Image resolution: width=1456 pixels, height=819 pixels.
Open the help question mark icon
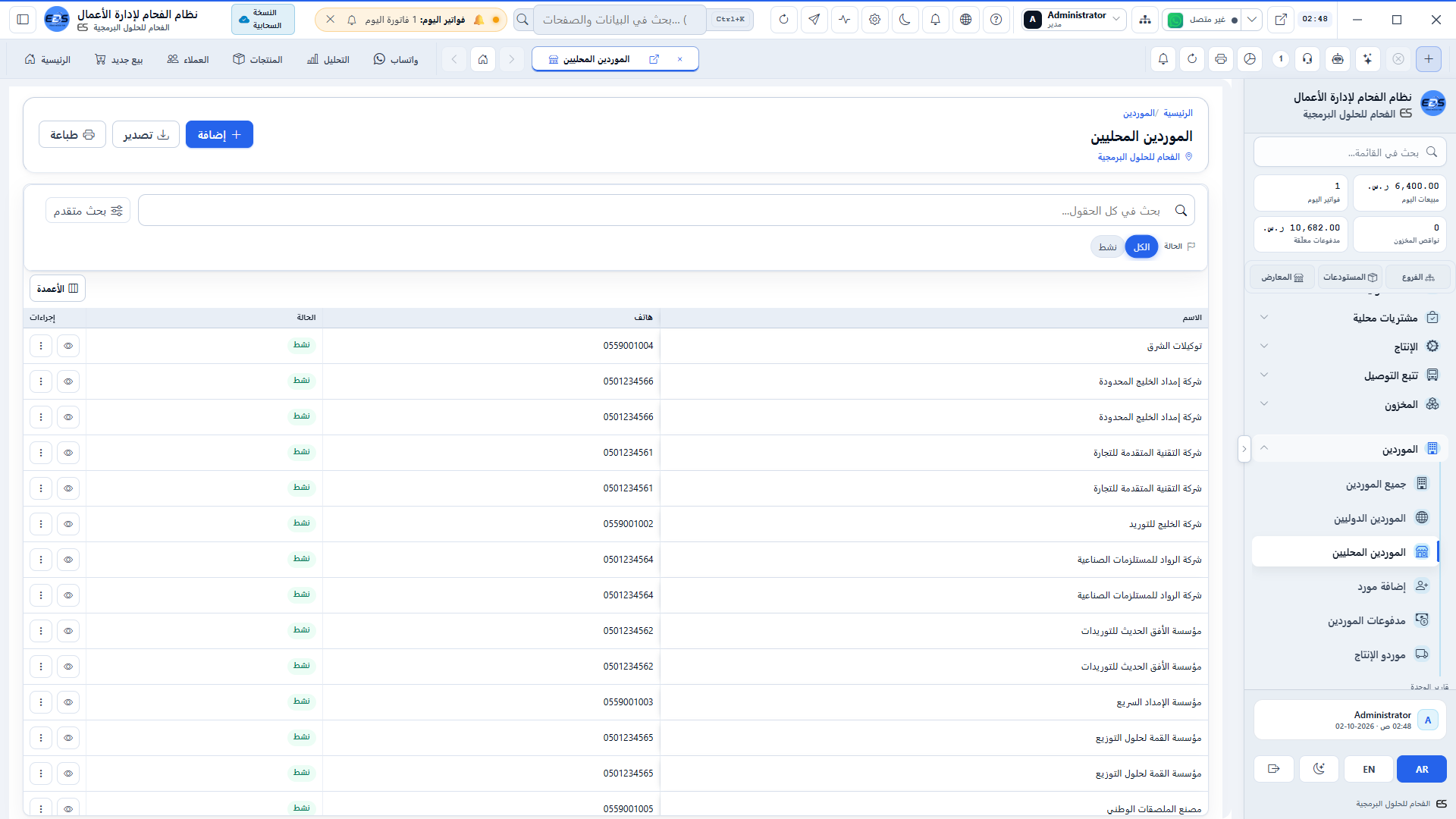(x=996, y=20)
